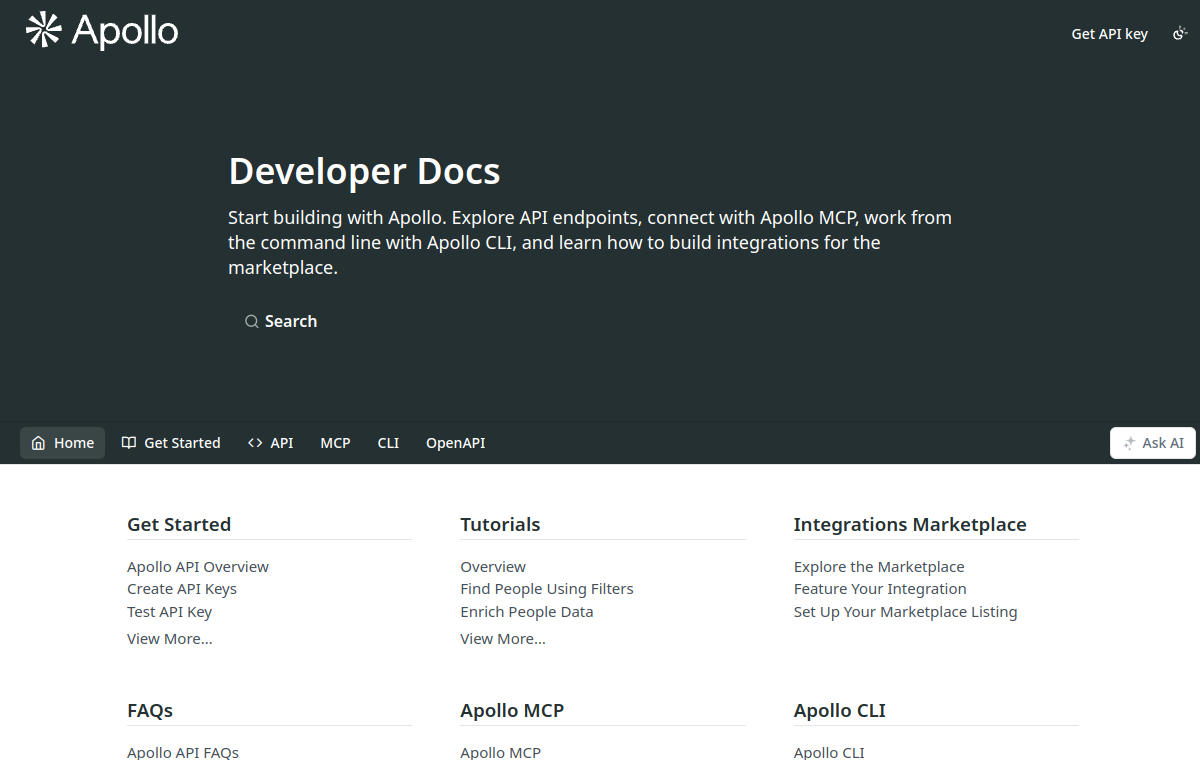The height and width of the screenshot is (760, 1200).
Task: Open Set Up Your Marketplace Listing
Action: coord(906,612)
